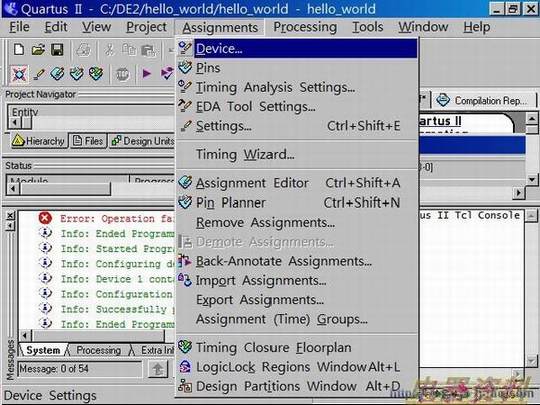This screenshot has width=540, height=405.
Task: Click the Assignment Editor toolbar icon
Action: [58, 74]
